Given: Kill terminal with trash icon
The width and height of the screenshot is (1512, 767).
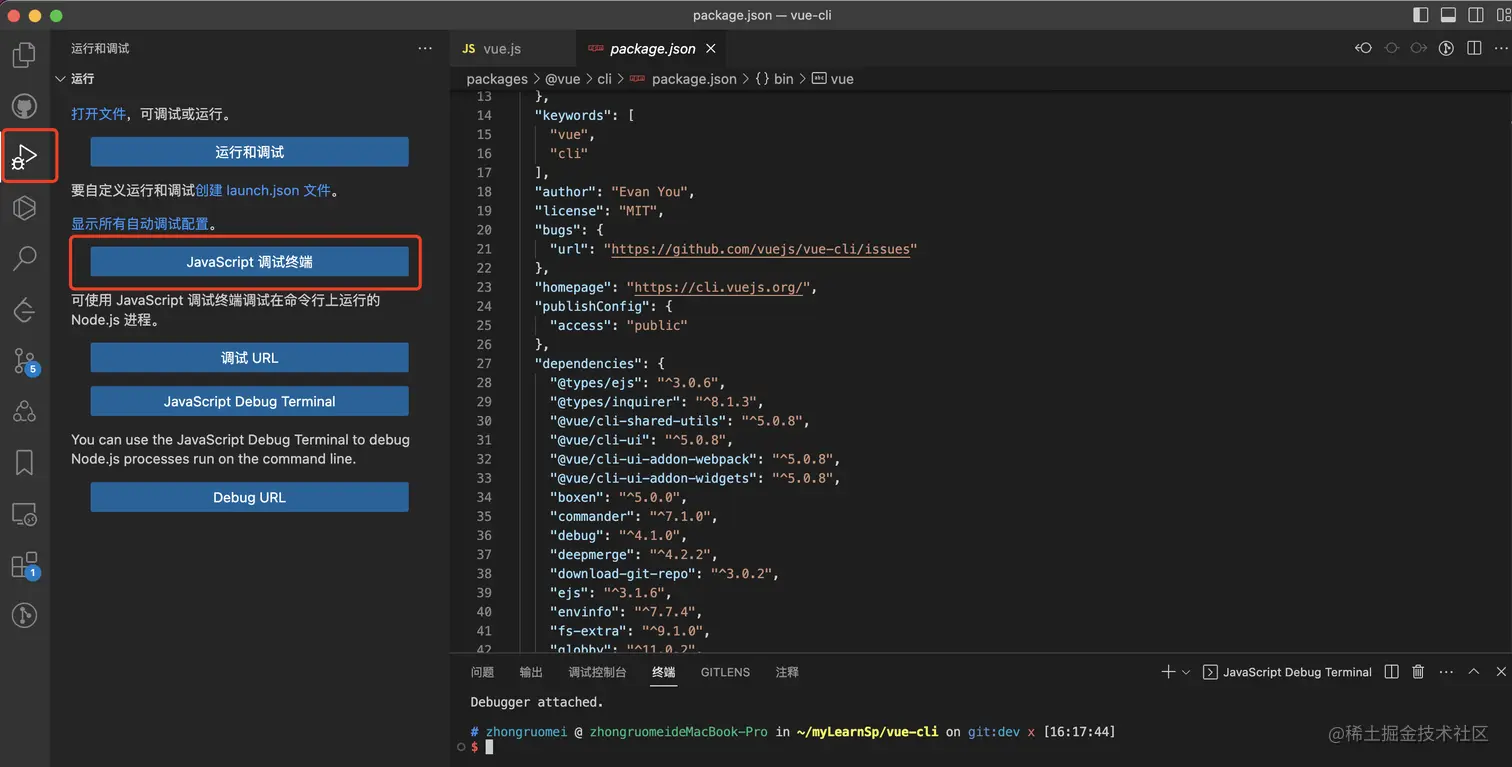Looking at the screenshot, I should point(1418,672).
